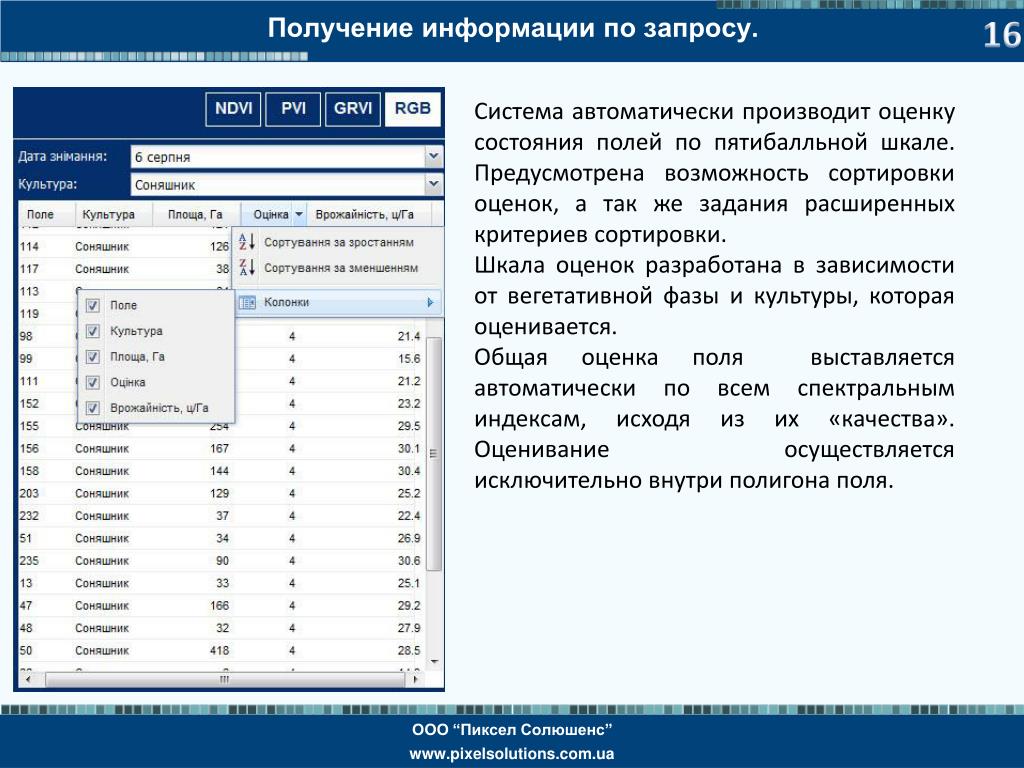Viewport: 1024px width, 768px height.
Task: Uncheck the 'Поле' column checkbox
Action: tap(93, 305)
